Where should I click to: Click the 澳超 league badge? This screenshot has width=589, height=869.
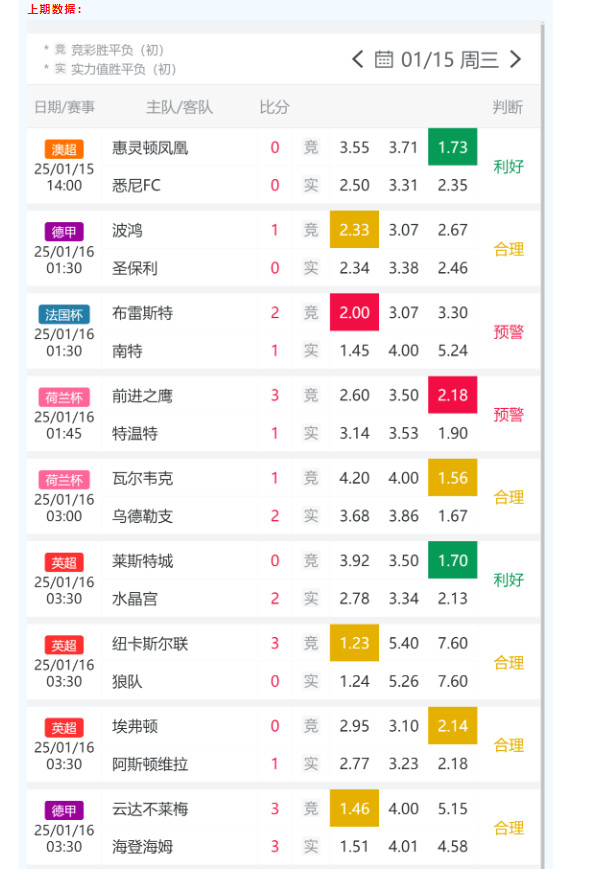64,149
